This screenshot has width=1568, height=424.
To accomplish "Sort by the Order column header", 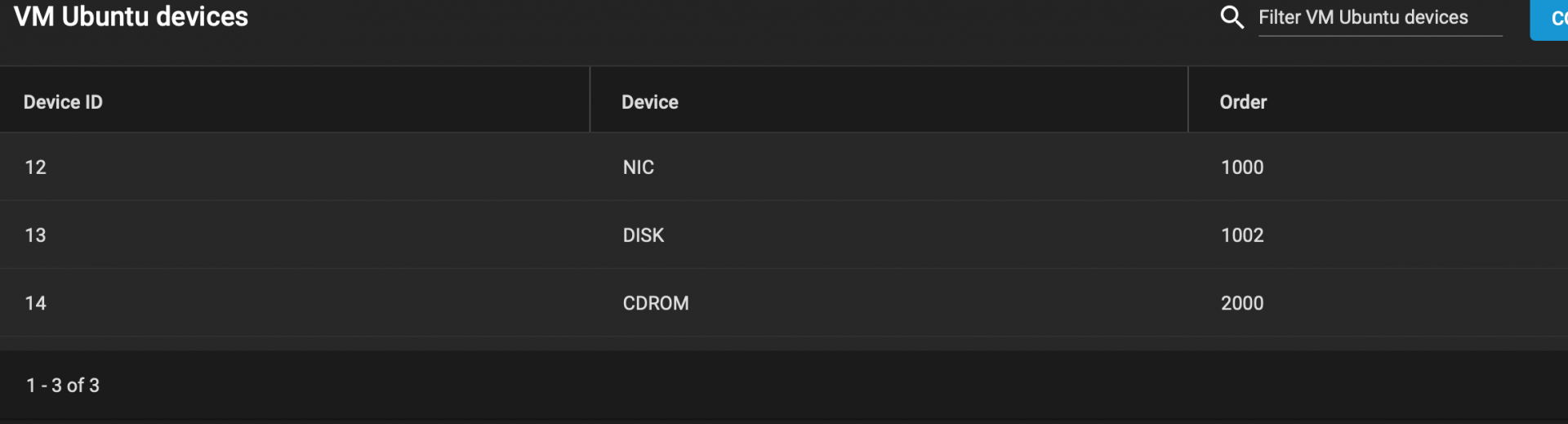I will click(1243, 102).
